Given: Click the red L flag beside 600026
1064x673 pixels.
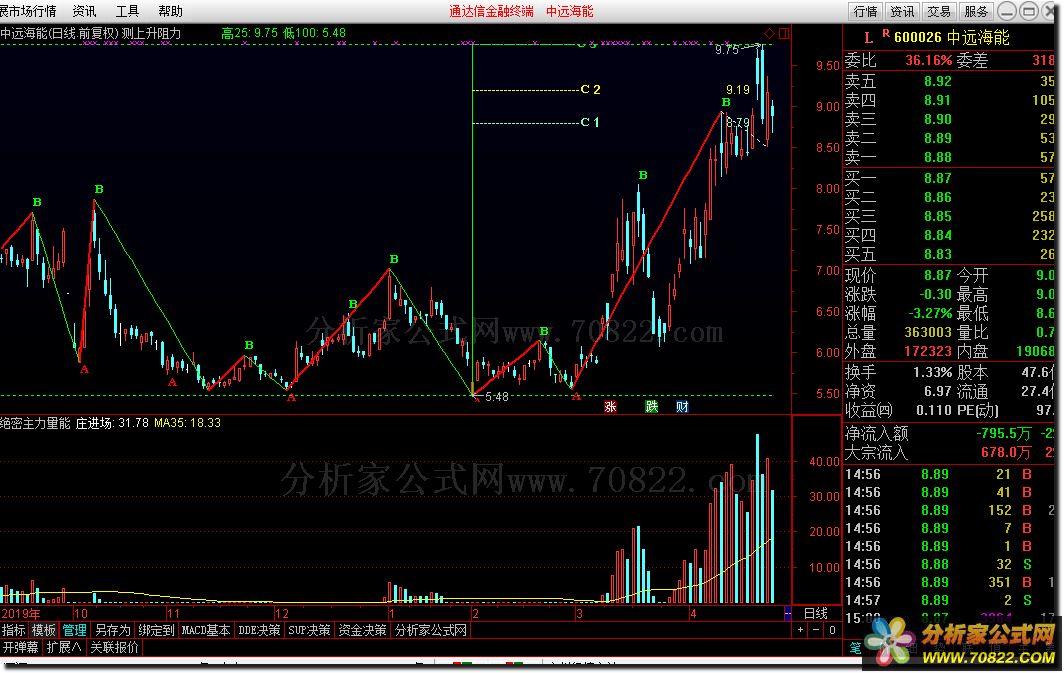Looking at the screenshot, I should [869, 38].
